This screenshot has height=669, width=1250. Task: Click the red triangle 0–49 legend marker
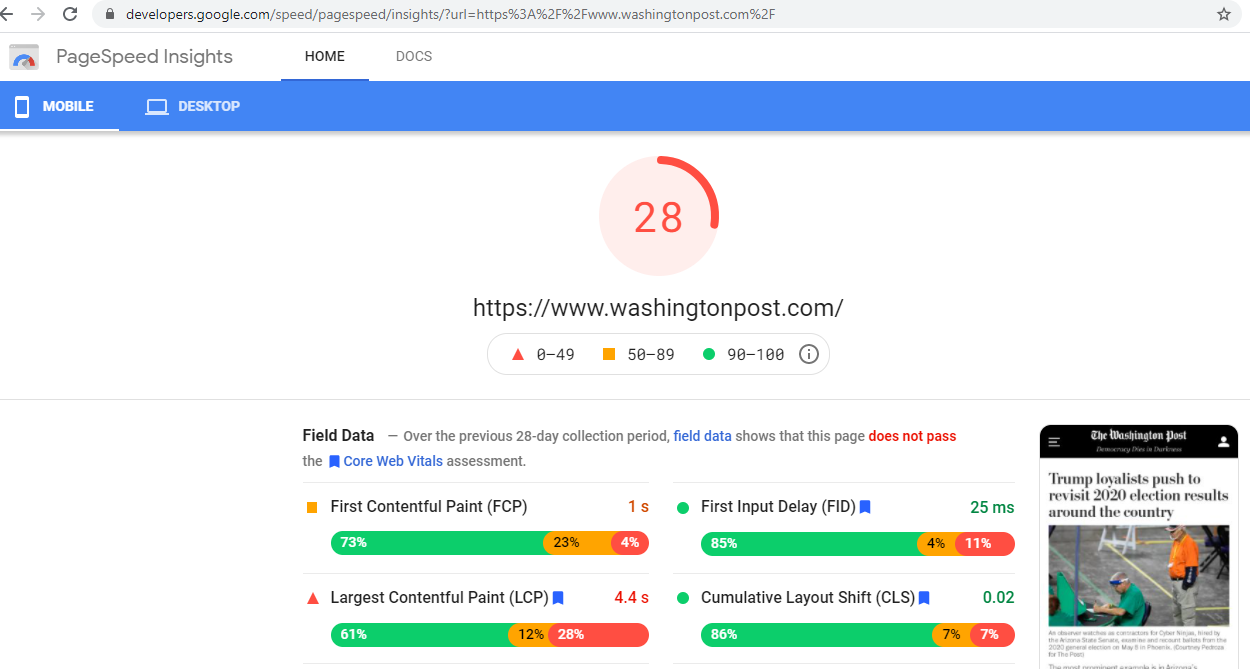[518, 354]
